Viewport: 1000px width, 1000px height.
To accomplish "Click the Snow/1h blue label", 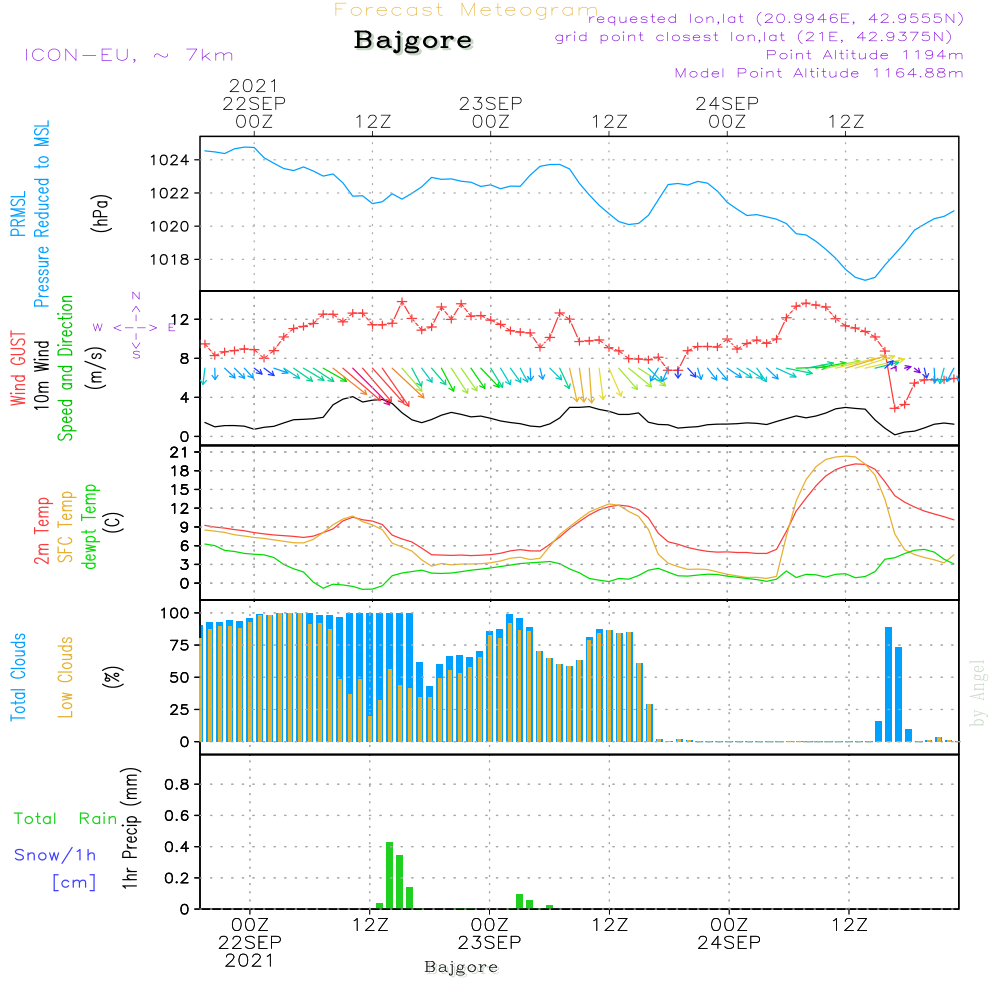I will (55, 855).
